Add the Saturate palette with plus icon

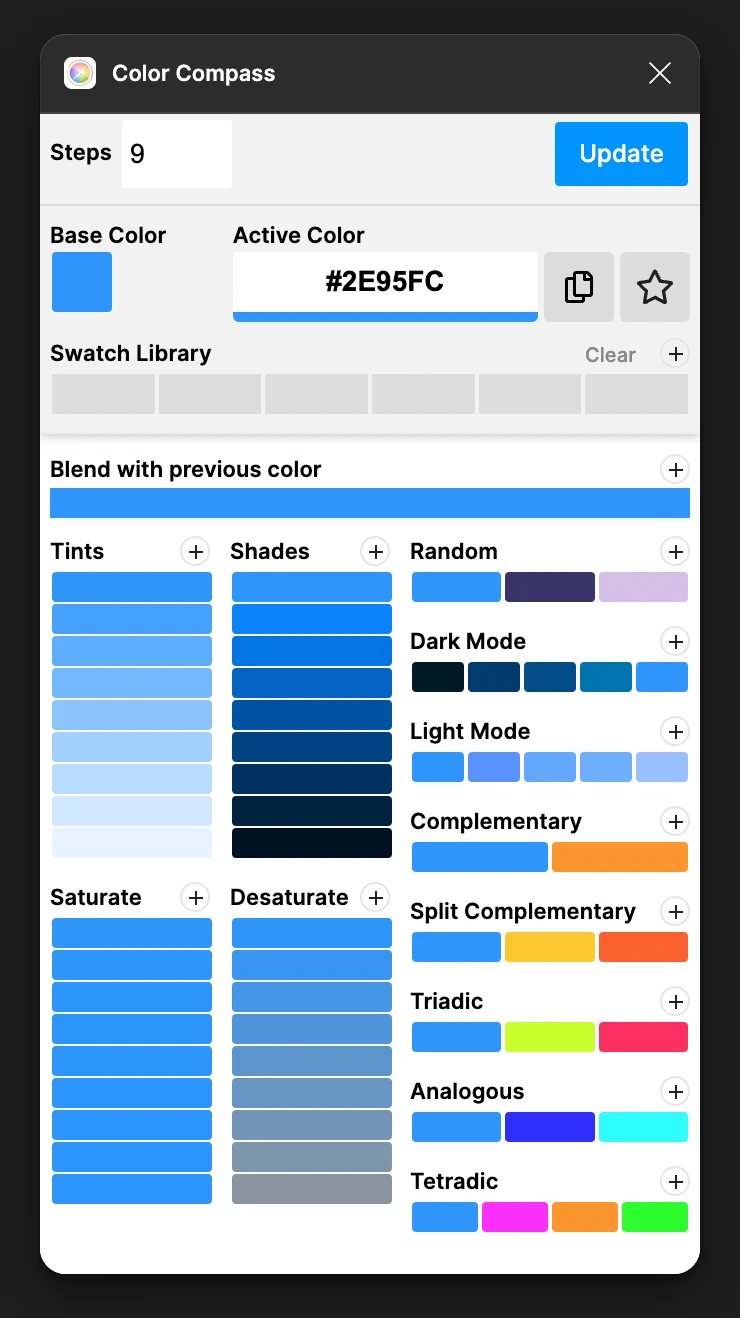[x=195, y=897]
